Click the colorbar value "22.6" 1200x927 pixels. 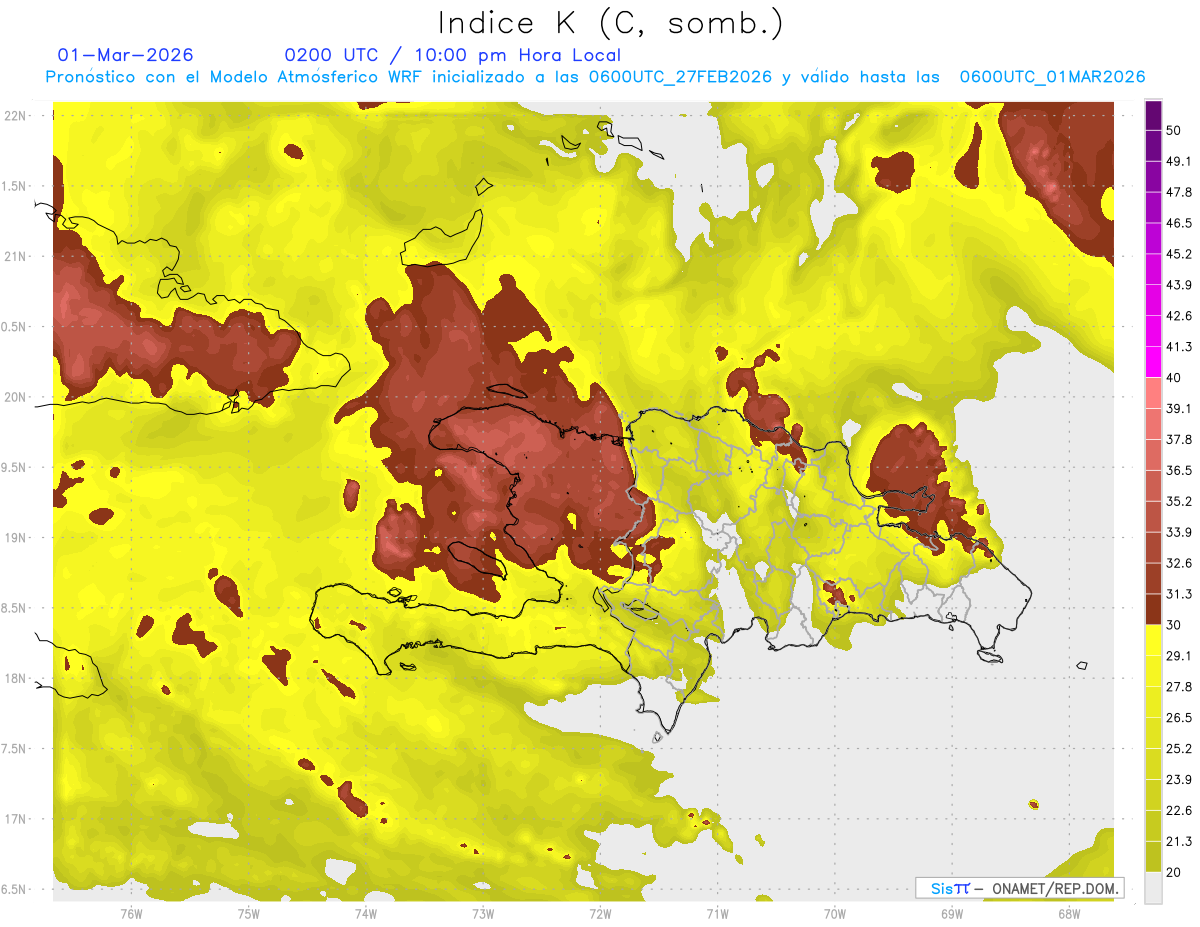point(1178,811)
